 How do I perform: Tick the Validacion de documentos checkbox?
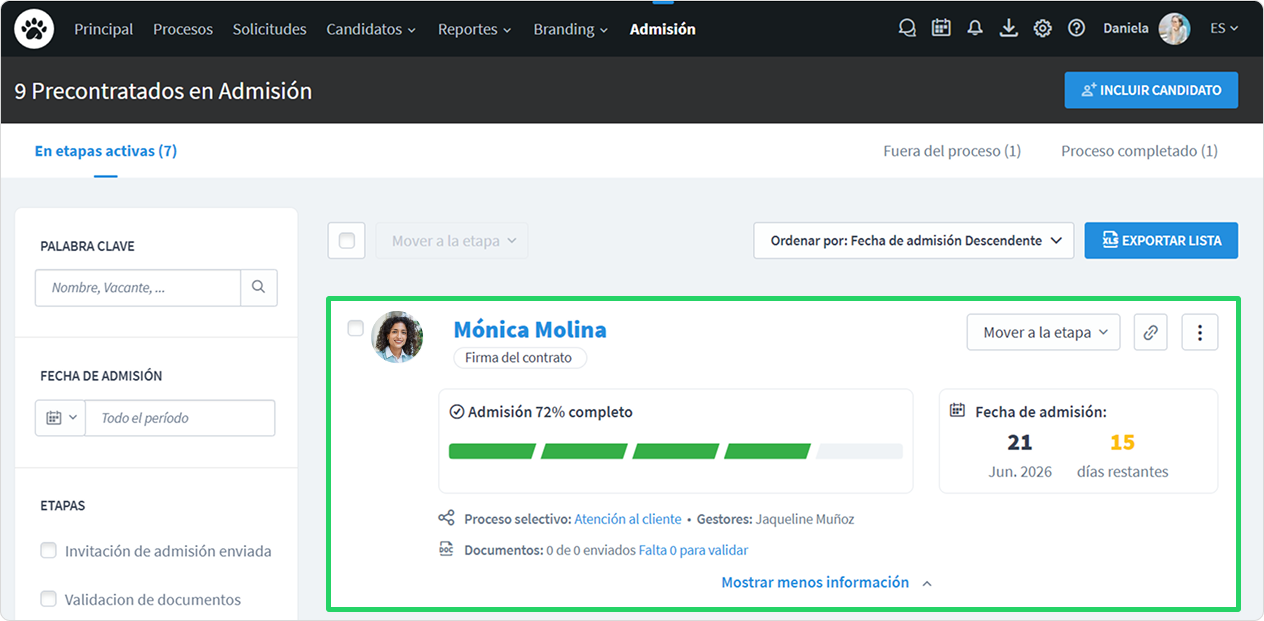tap(48, 599)
